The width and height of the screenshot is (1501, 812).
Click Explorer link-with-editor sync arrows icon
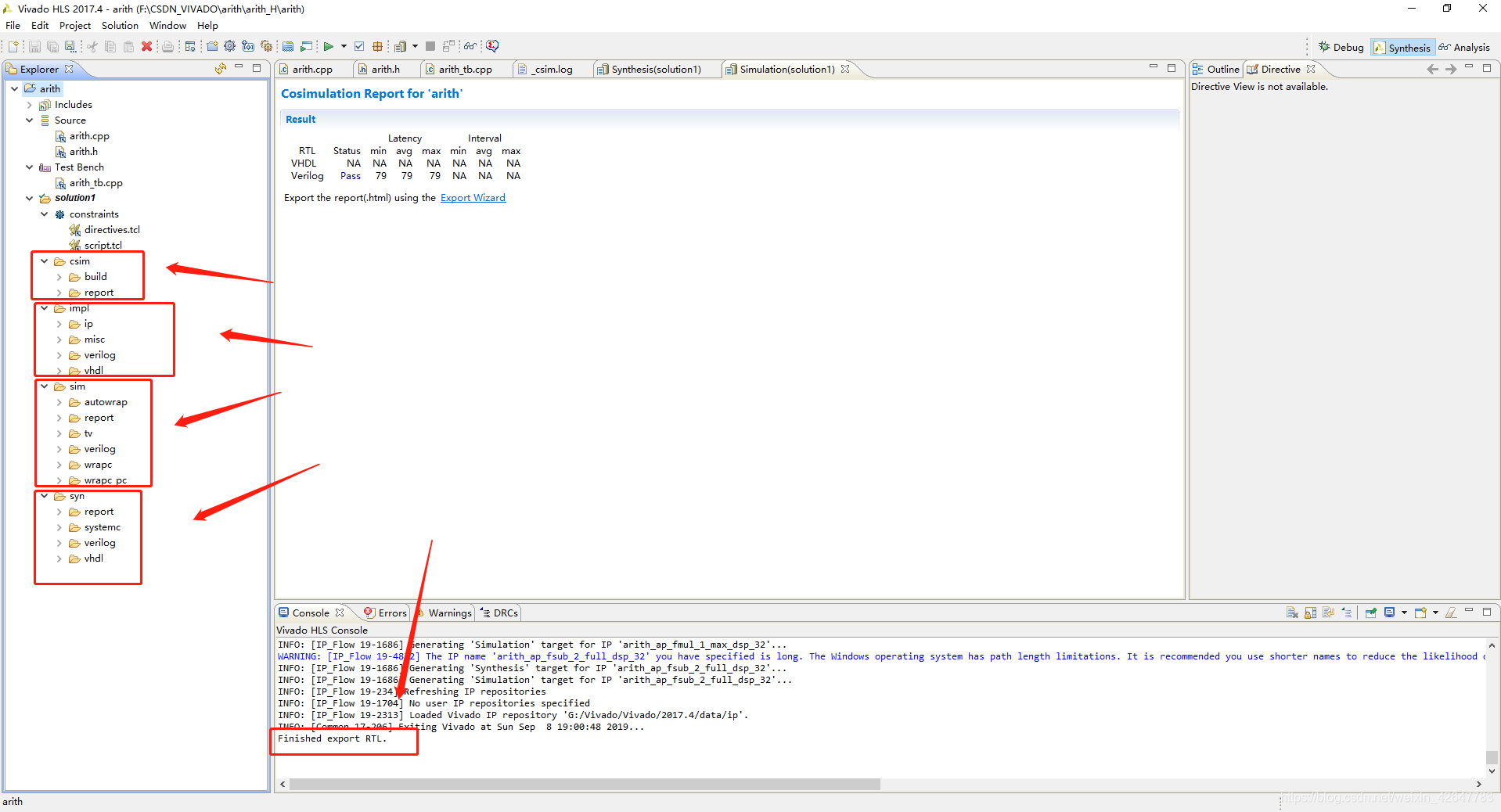point(221,69)
